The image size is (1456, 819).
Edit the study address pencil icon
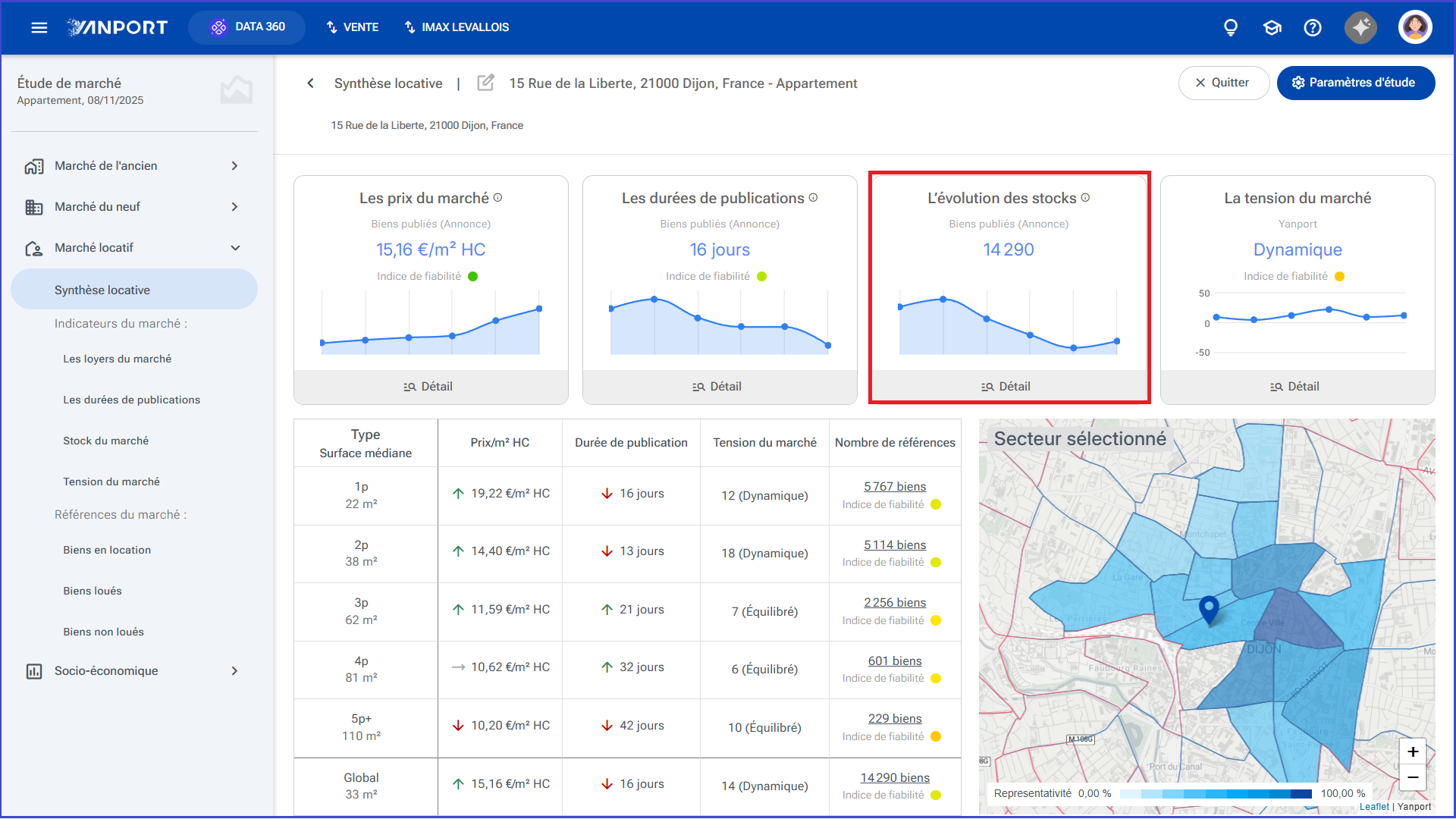485,83
